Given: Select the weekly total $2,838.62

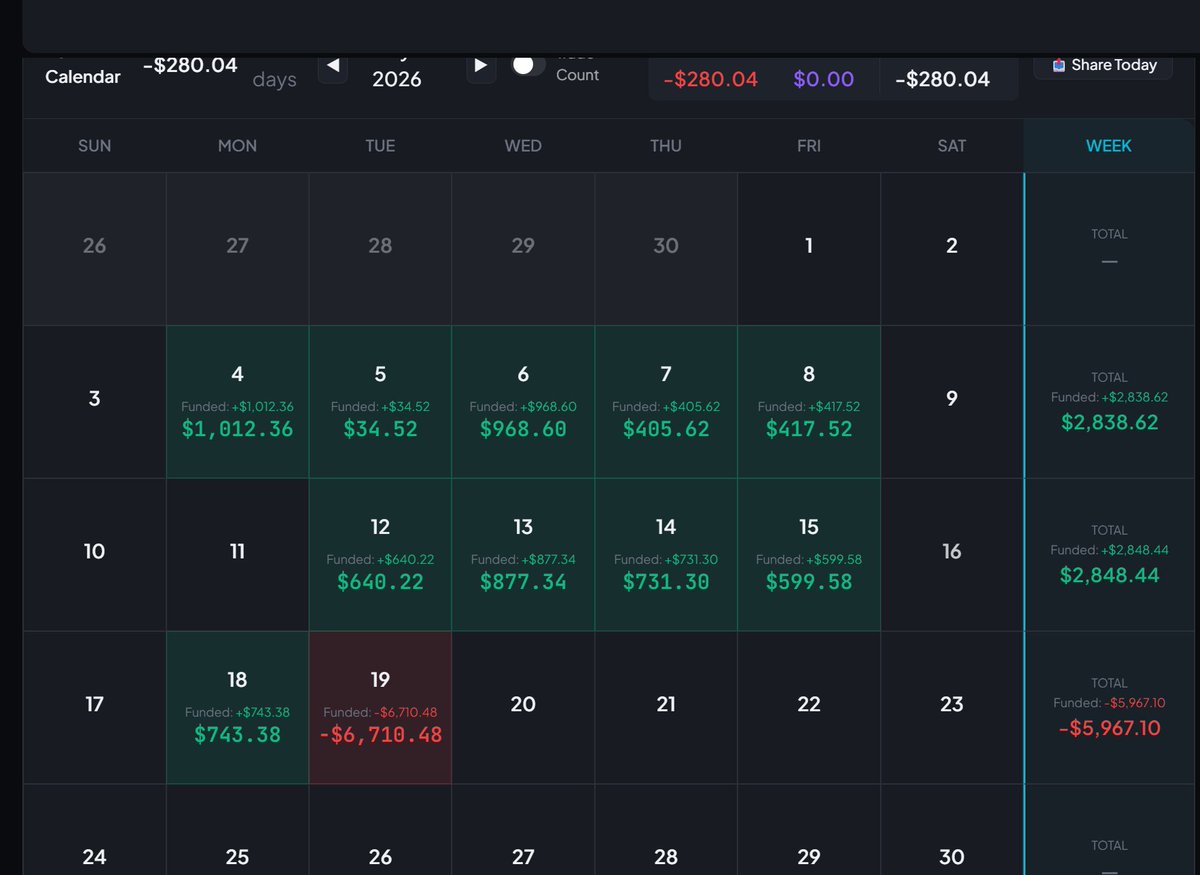Looking at the screenshot, I should (x=1109, y=422).
